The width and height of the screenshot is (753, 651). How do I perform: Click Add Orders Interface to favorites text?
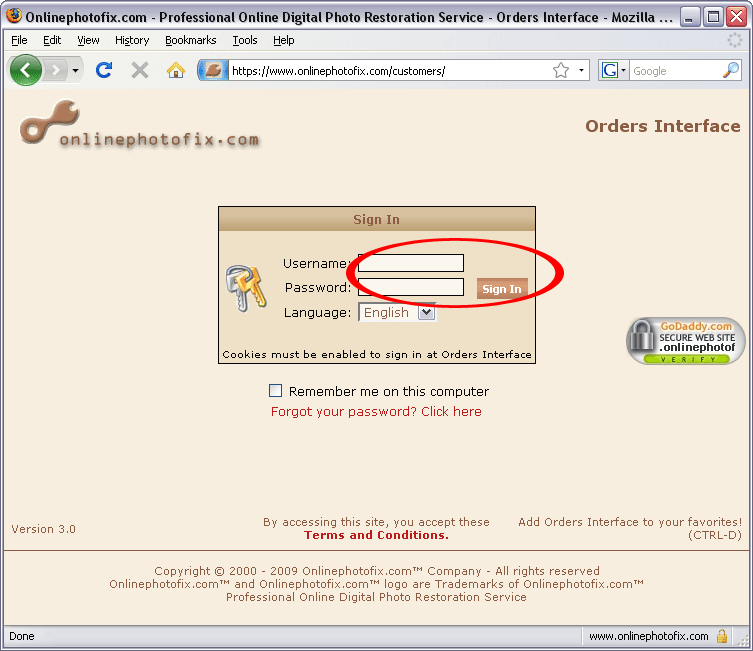[630, 528]
